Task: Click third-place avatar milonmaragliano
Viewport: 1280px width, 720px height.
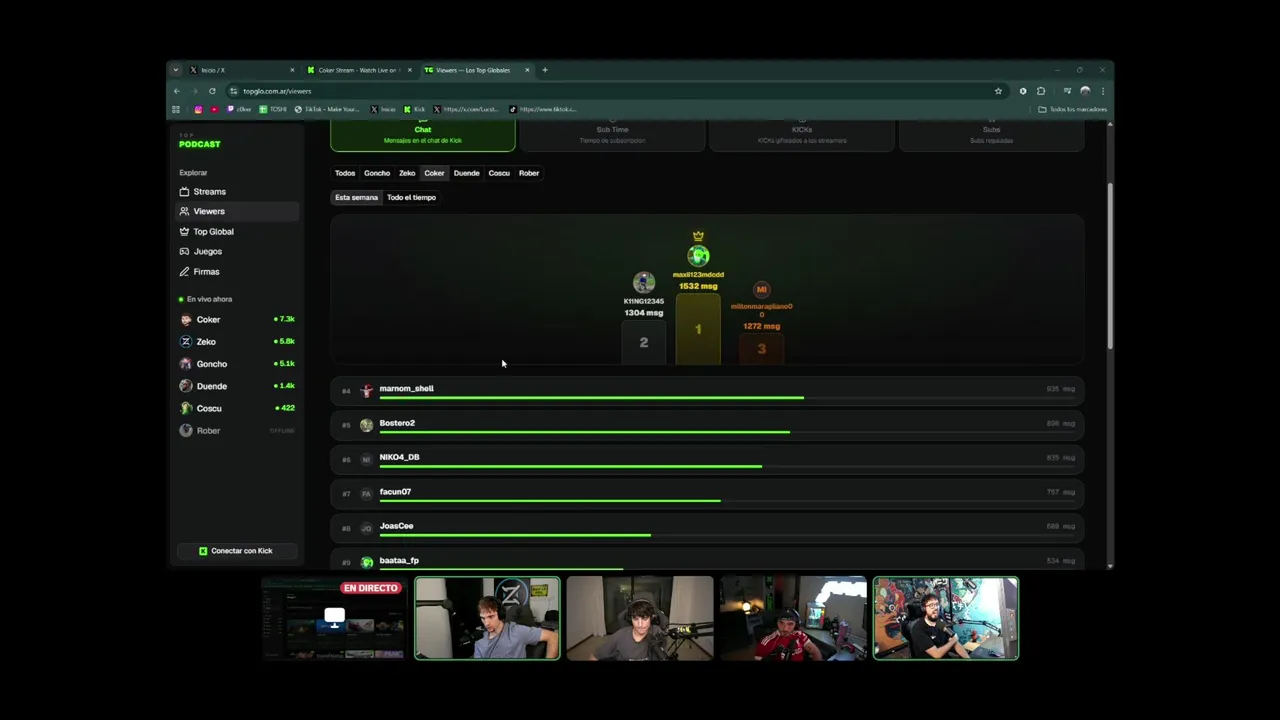Action: [x=761, y=290]
